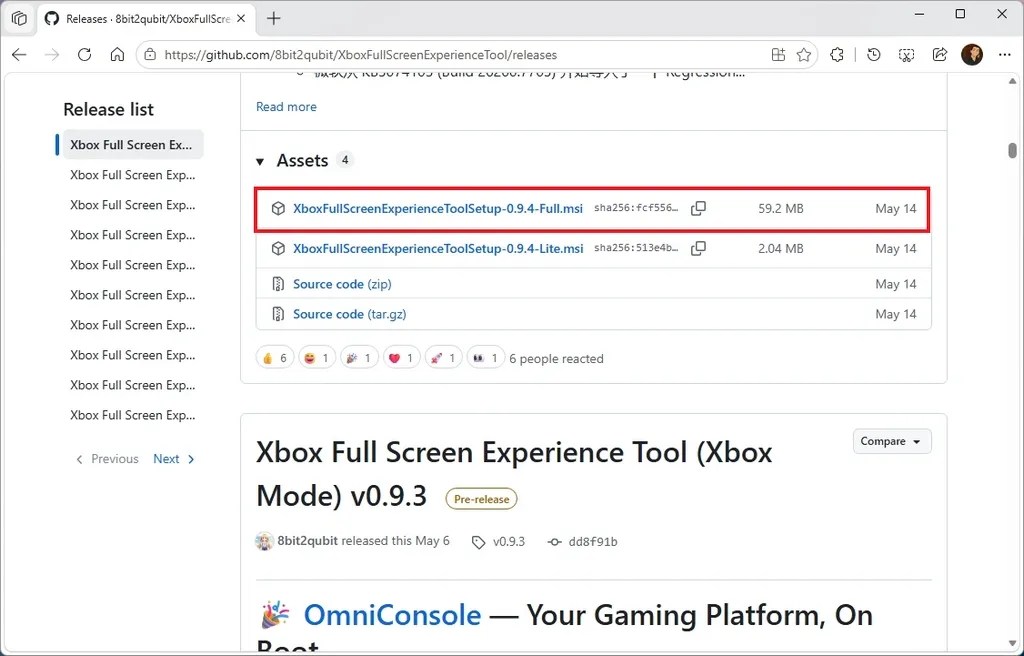Close the Releases browser tab

[x=241, y=19]
